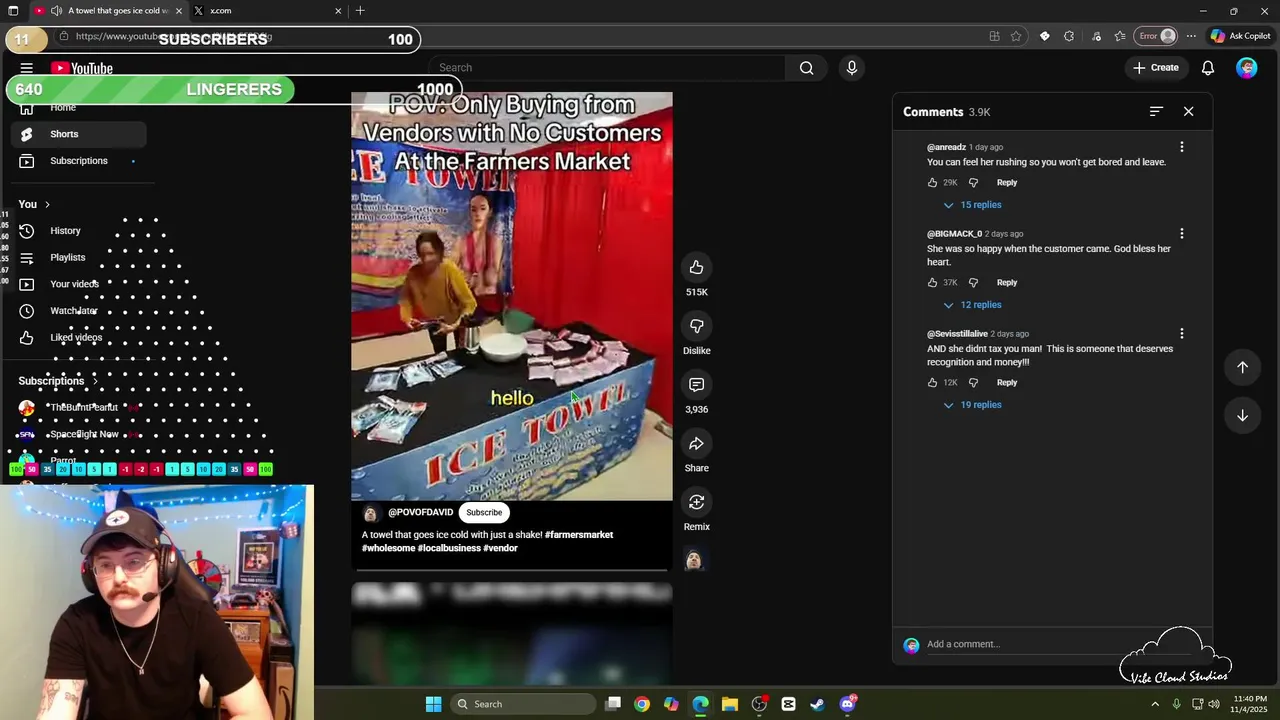Favorite this page with the star icon
This screenshot has height=720, width=1280.
click(x=1016, y=36)
